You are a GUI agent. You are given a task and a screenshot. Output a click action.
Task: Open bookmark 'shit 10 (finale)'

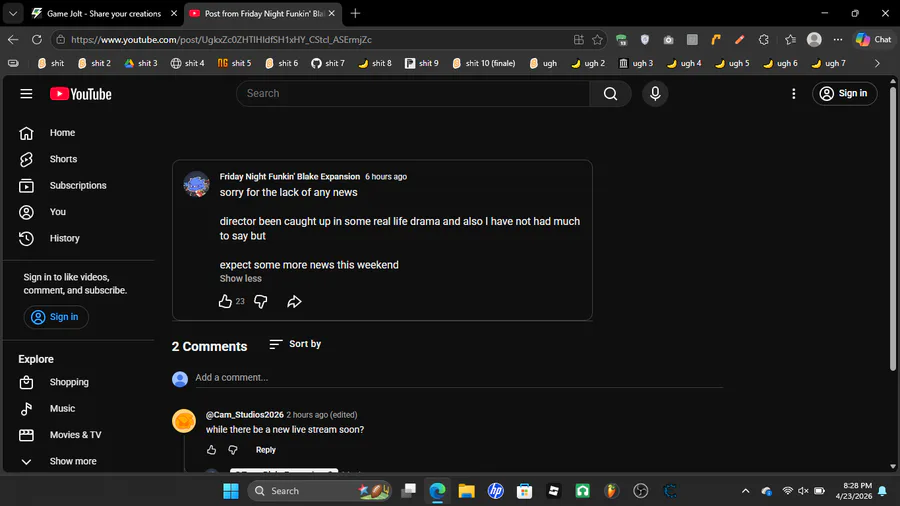coord(484,63)
